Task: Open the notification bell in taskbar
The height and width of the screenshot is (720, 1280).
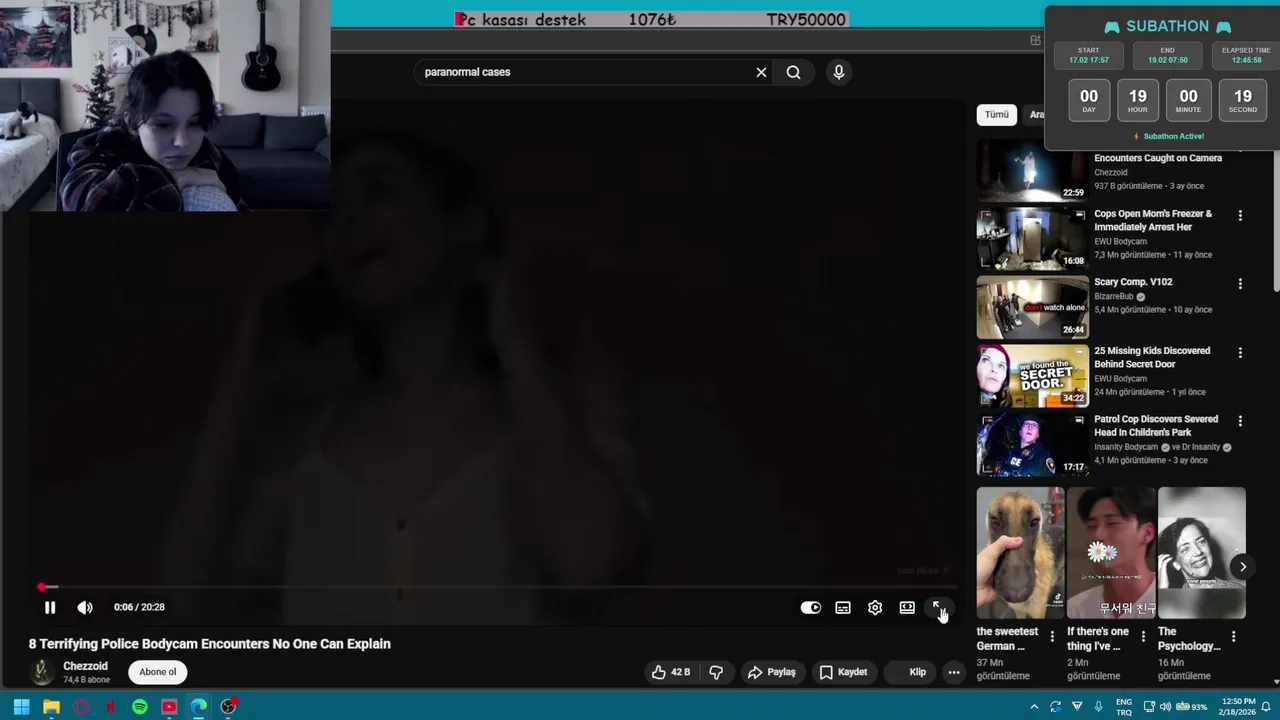Action: click(x=1266, y=707)
